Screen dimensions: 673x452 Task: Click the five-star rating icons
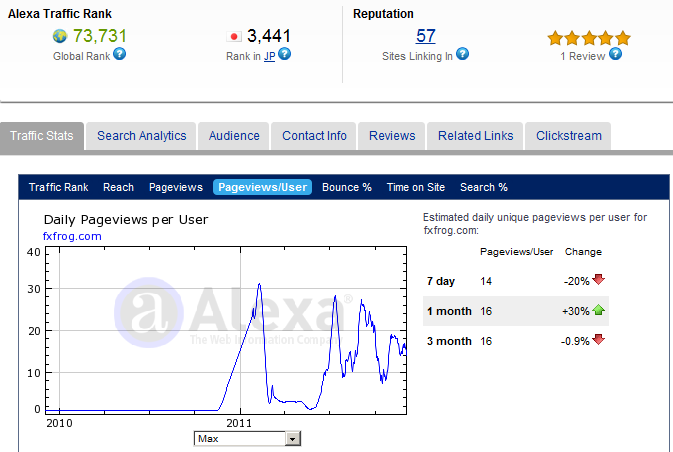click(588, 38)
